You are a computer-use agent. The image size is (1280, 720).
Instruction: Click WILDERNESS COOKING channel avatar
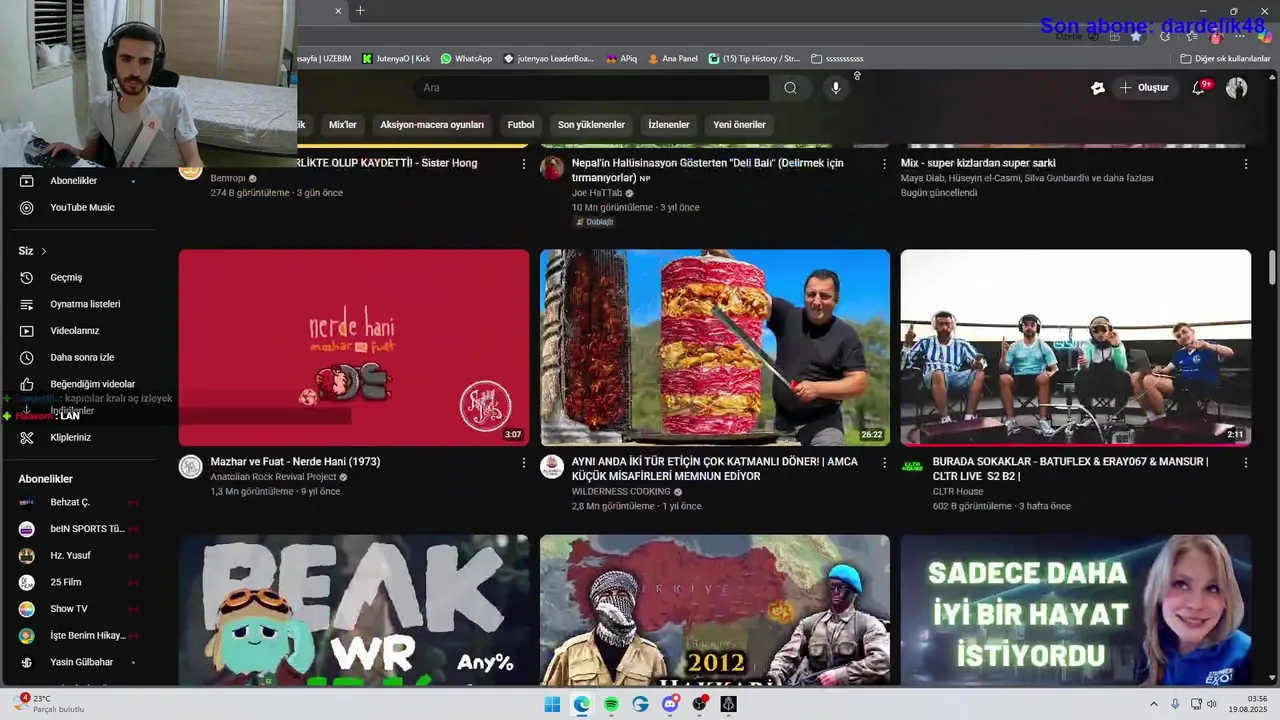552,467
